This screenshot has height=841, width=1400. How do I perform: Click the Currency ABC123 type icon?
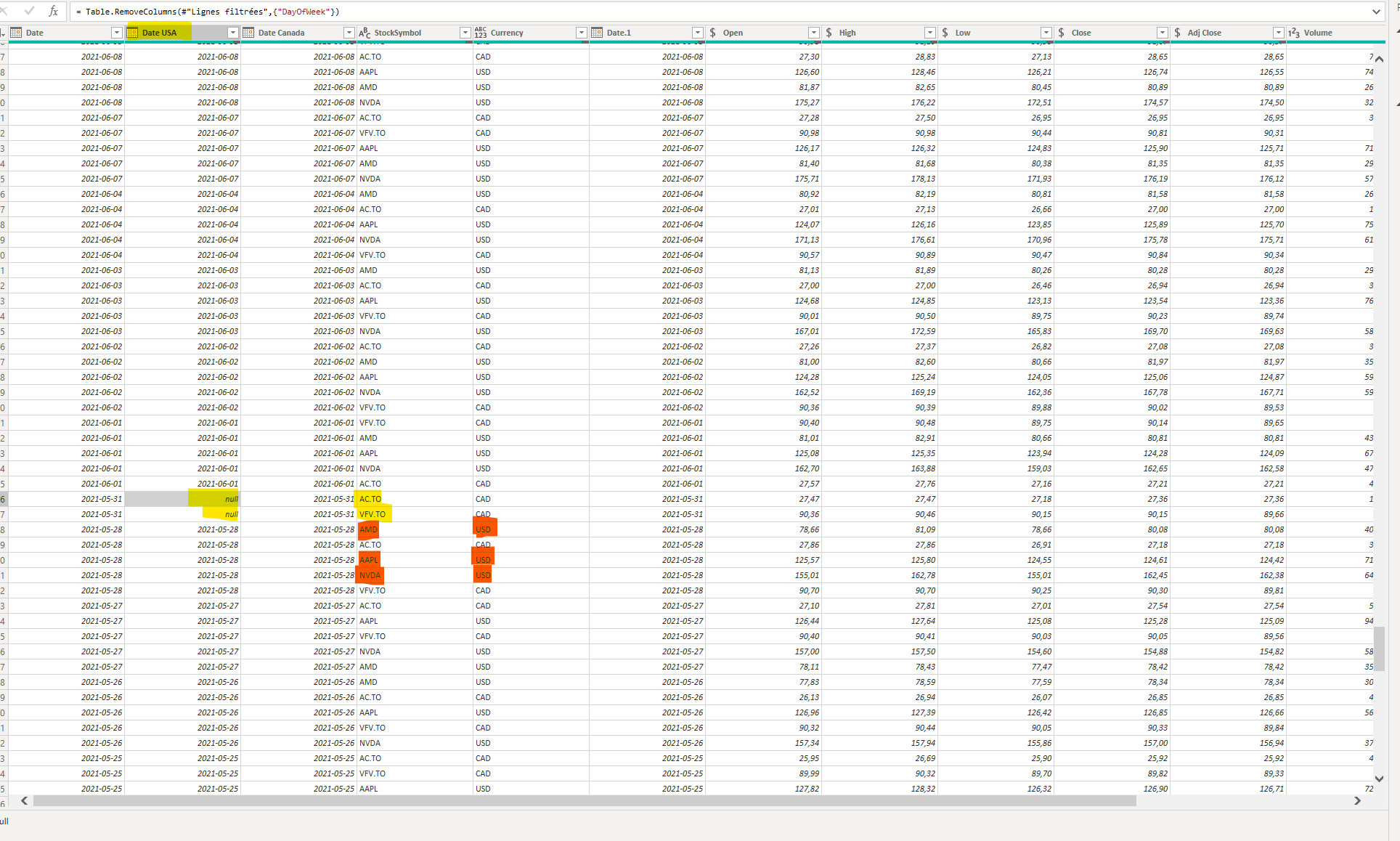click(481, 33)
